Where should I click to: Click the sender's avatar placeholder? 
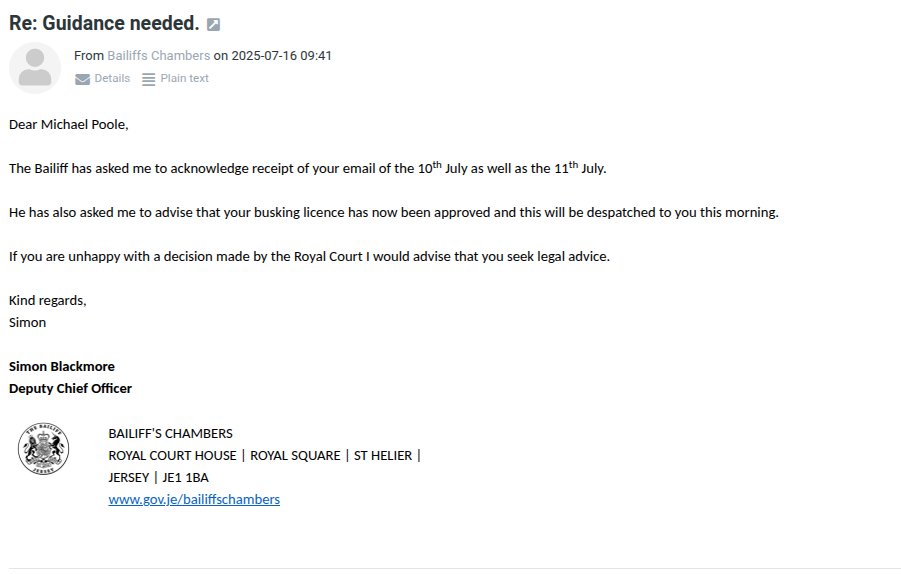coord(35,68)
